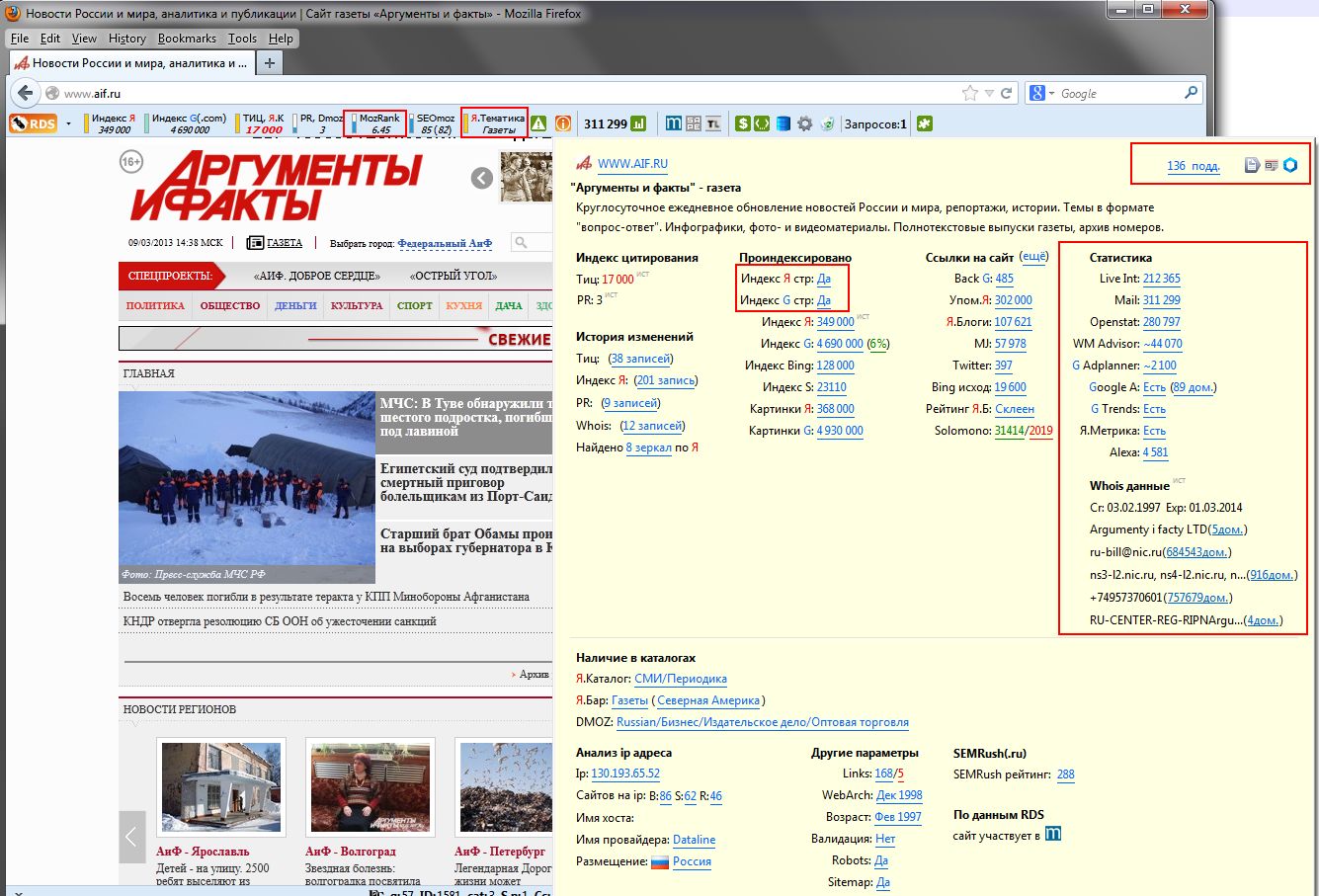Click the blue hexagon icon in panel header

1290,165
